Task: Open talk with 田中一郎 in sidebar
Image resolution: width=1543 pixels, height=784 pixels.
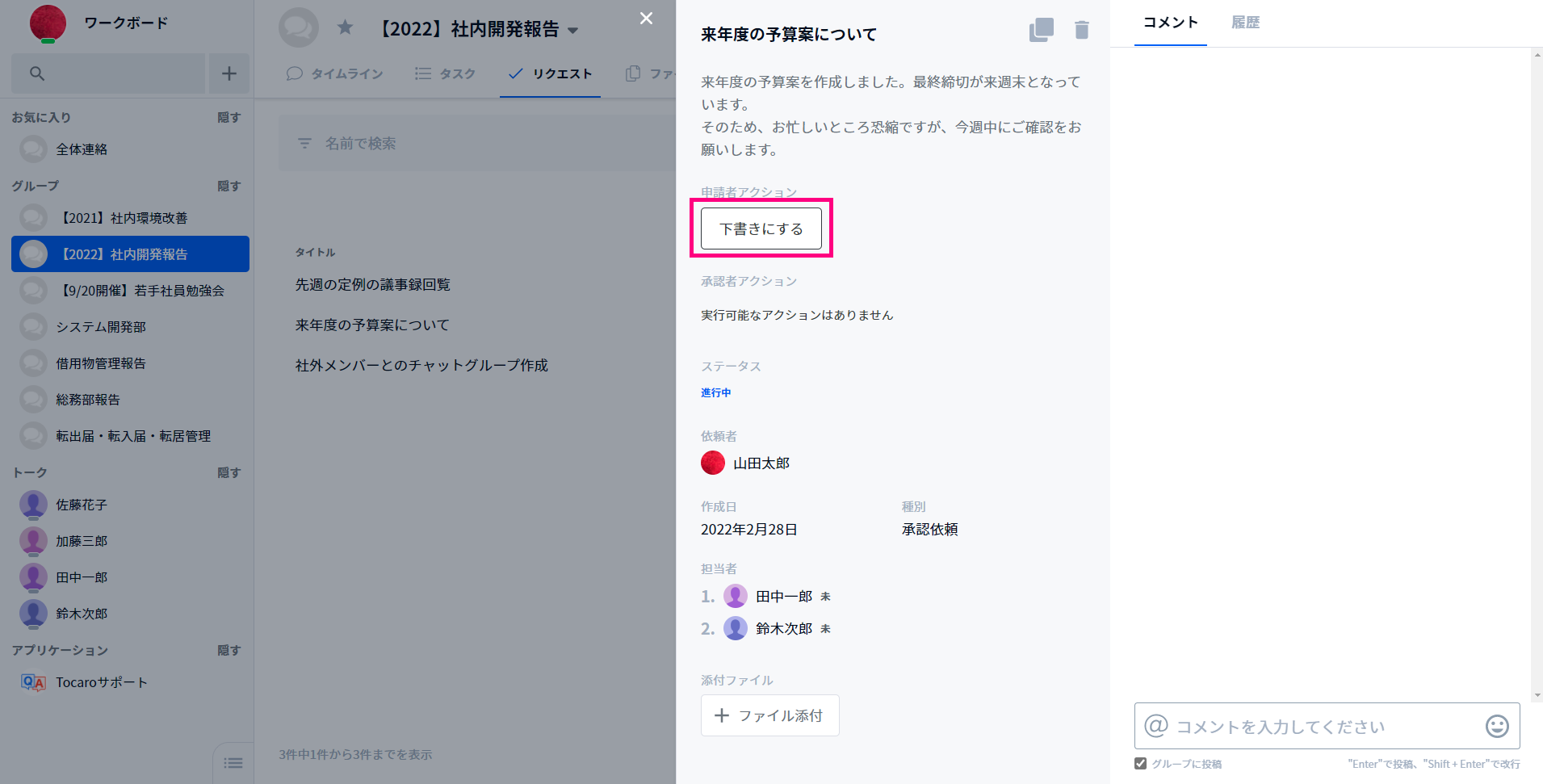Action: [x=130, y=577]
